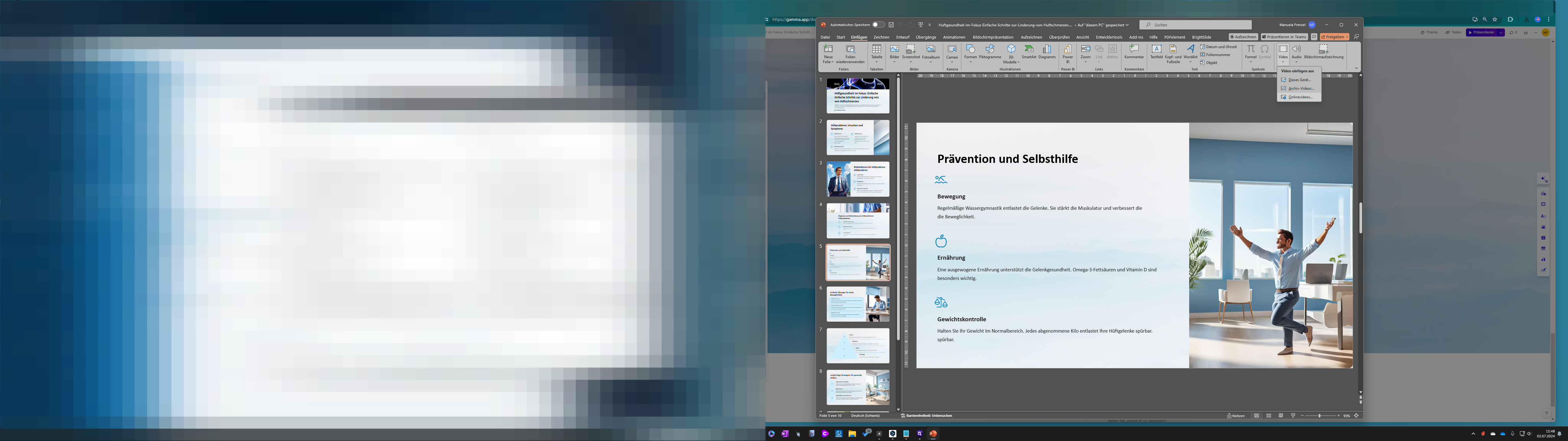Choose Onlinevideos... from the video menu

tap(1299, 97)
